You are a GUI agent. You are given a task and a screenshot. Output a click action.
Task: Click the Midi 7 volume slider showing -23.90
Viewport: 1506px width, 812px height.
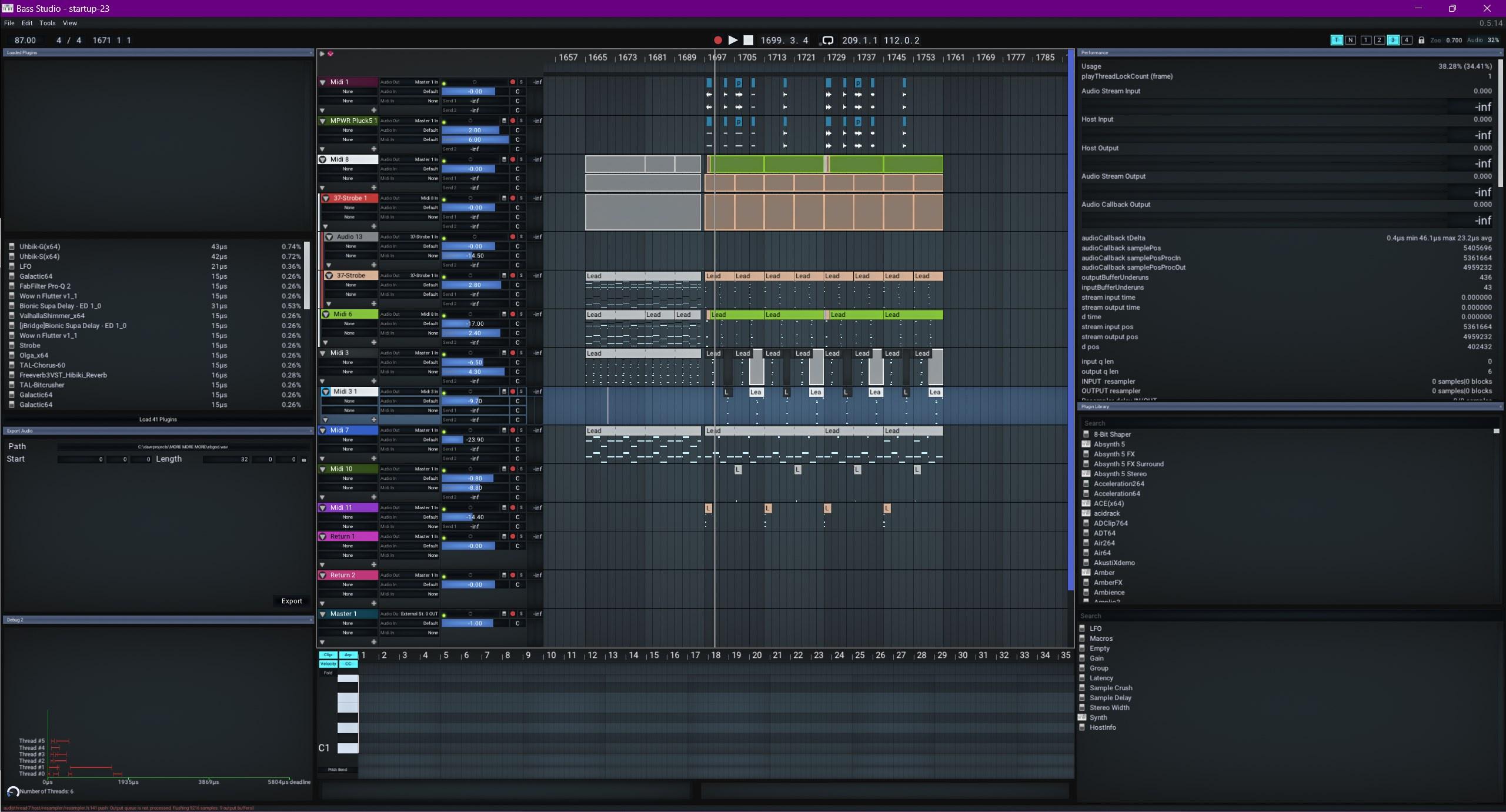point(473,439)
